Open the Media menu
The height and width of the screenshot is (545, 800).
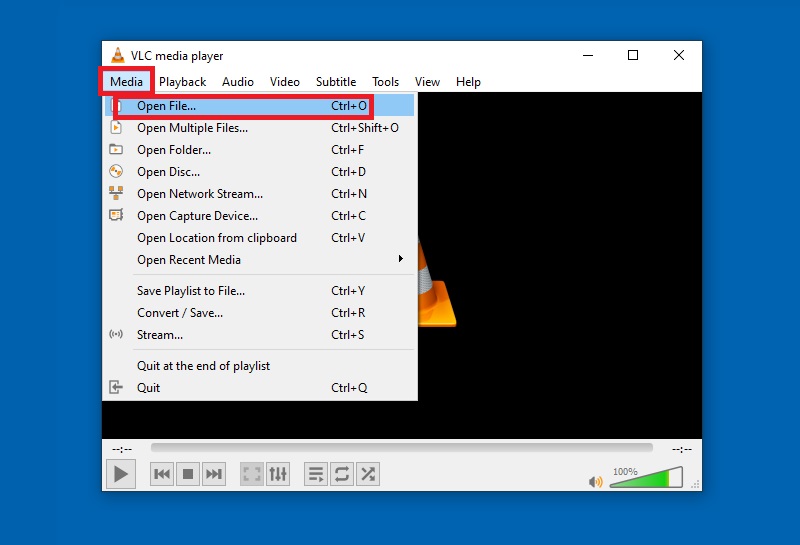(126, 82)
